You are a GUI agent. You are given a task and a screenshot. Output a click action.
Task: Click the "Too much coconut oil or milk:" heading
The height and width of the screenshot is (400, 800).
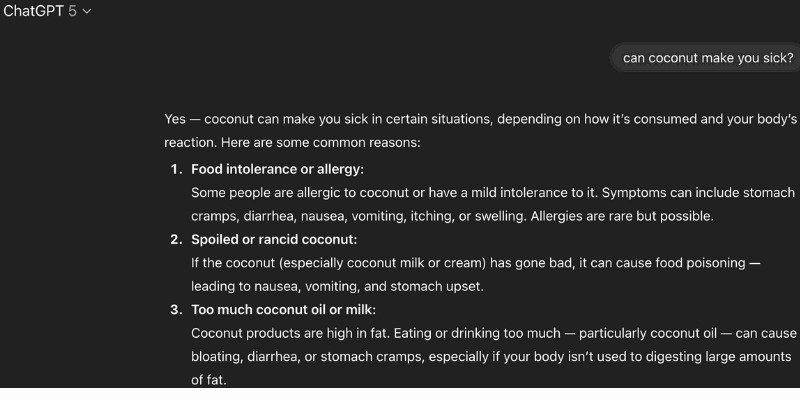(283, 309)
